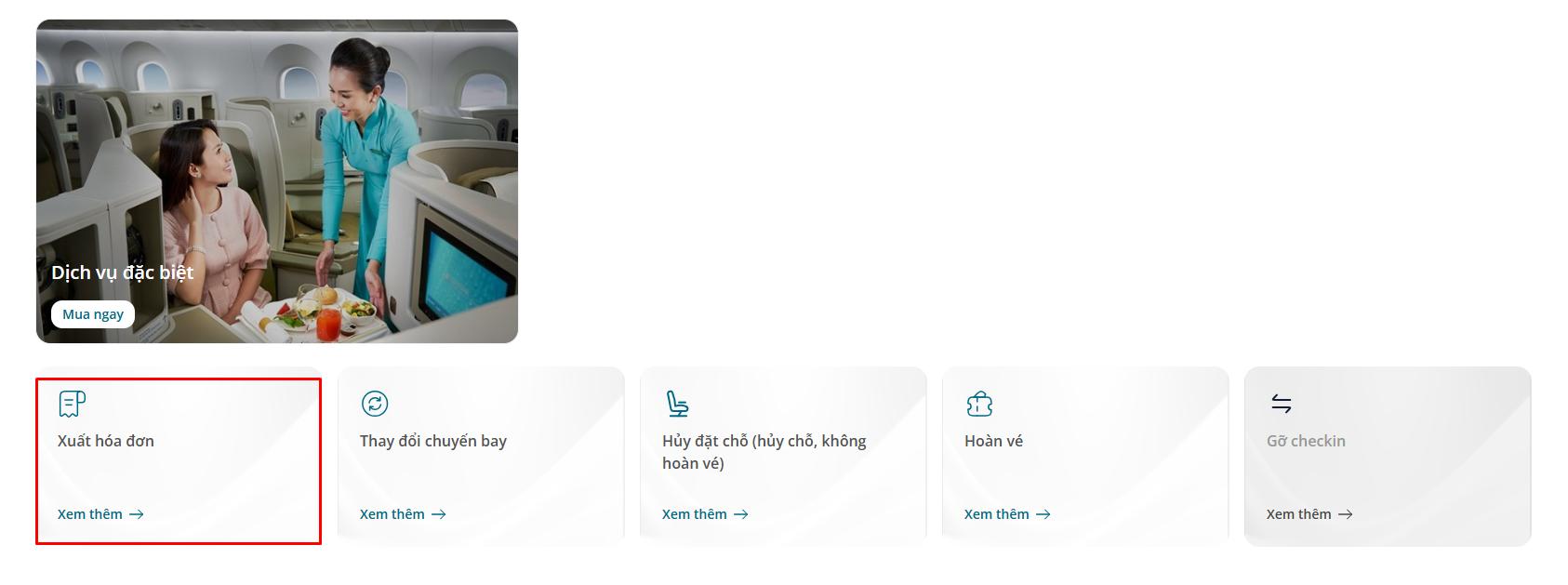Click the ticket refund icon

point(979,404)
